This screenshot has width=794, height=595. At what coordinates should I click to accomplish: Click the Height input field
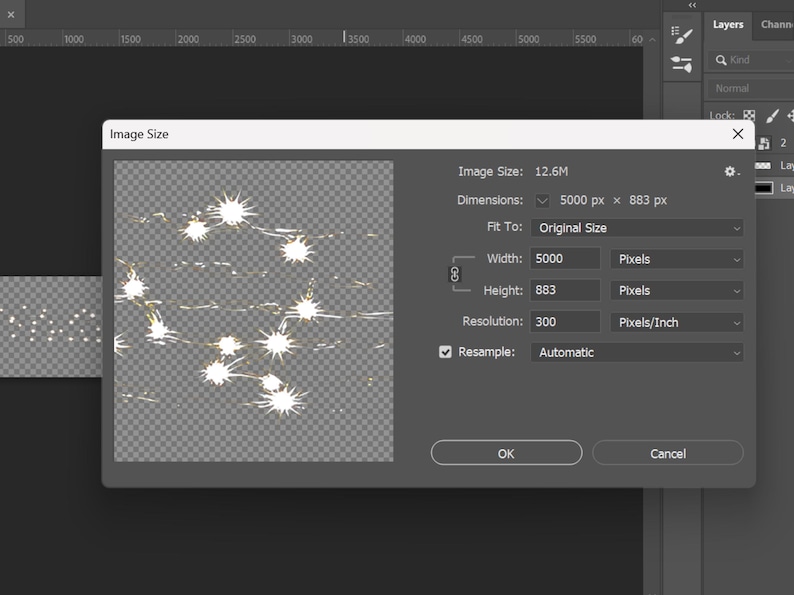(x=565, y=290)
